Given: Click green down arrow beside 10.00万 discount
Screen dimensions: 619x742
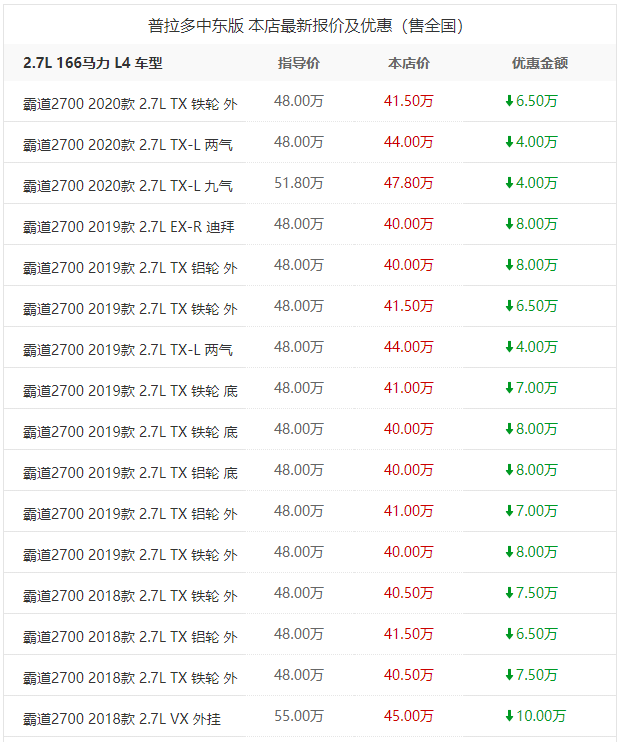Looking at the screenshot, I should point(509,715).
